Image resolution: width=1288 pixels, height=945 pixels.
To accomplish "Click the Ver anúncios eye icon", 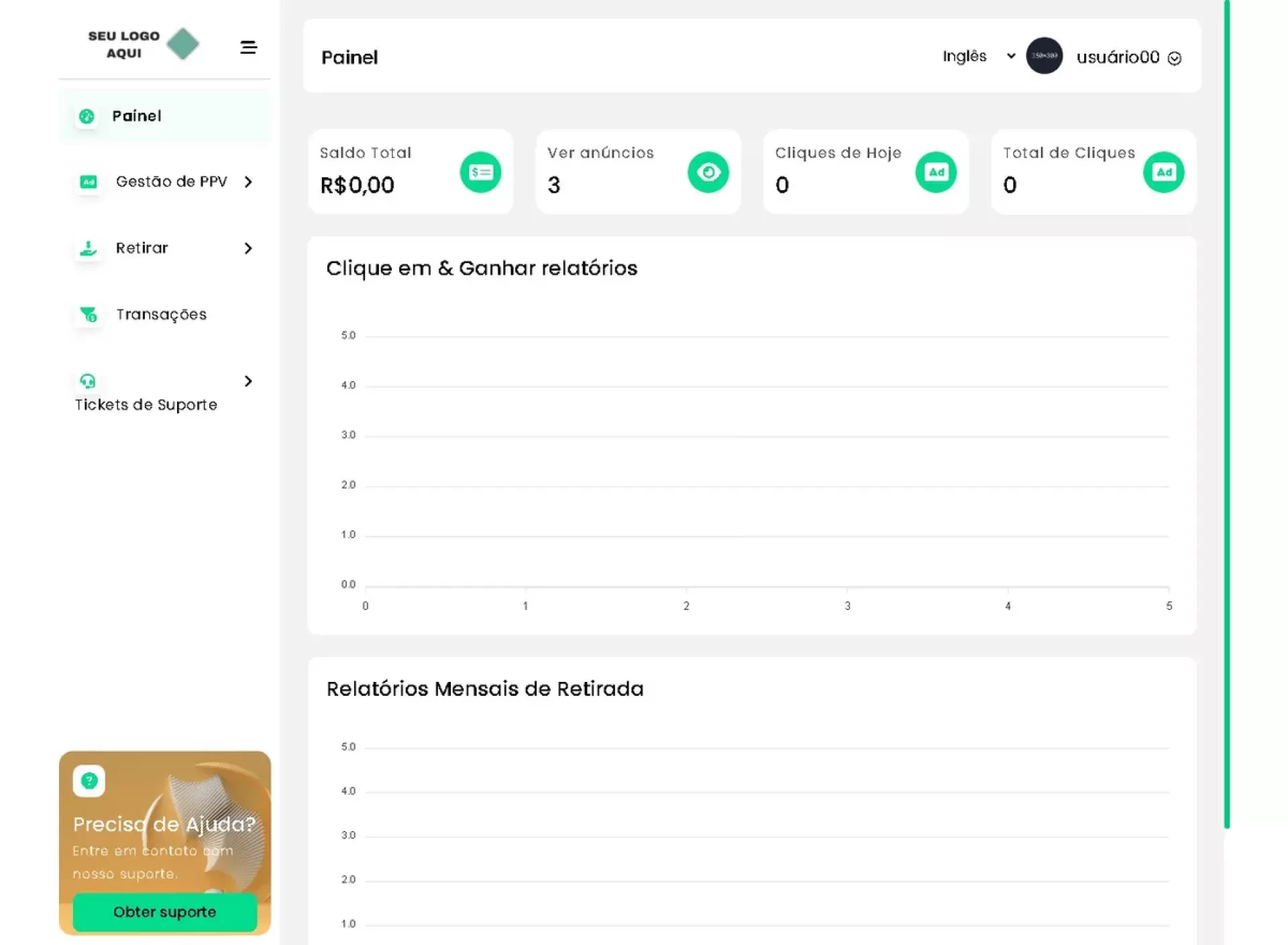I will click(x=708, y=172).
